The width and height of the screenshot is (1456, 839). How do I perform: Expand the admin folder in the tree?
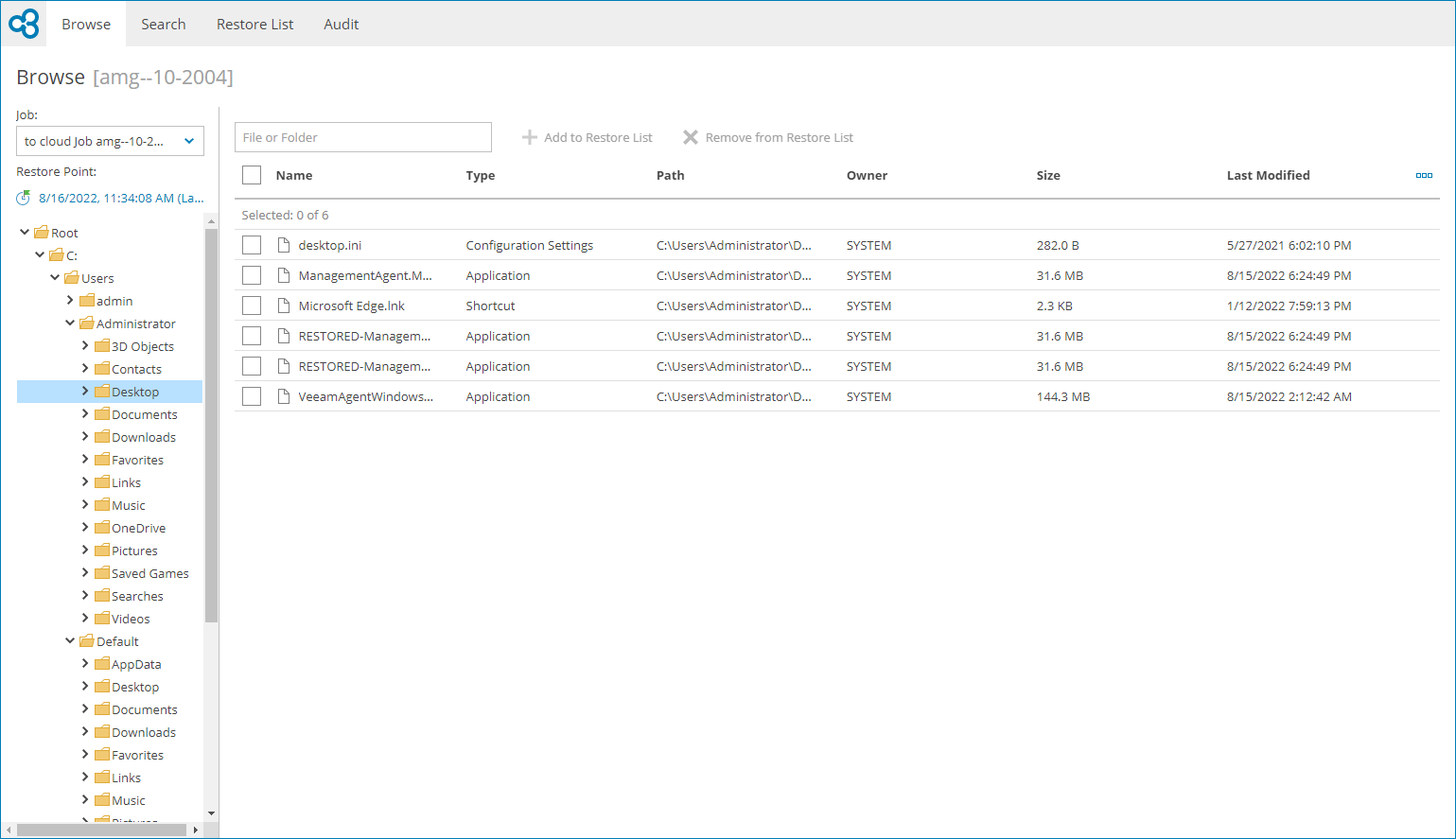[69, 300]
